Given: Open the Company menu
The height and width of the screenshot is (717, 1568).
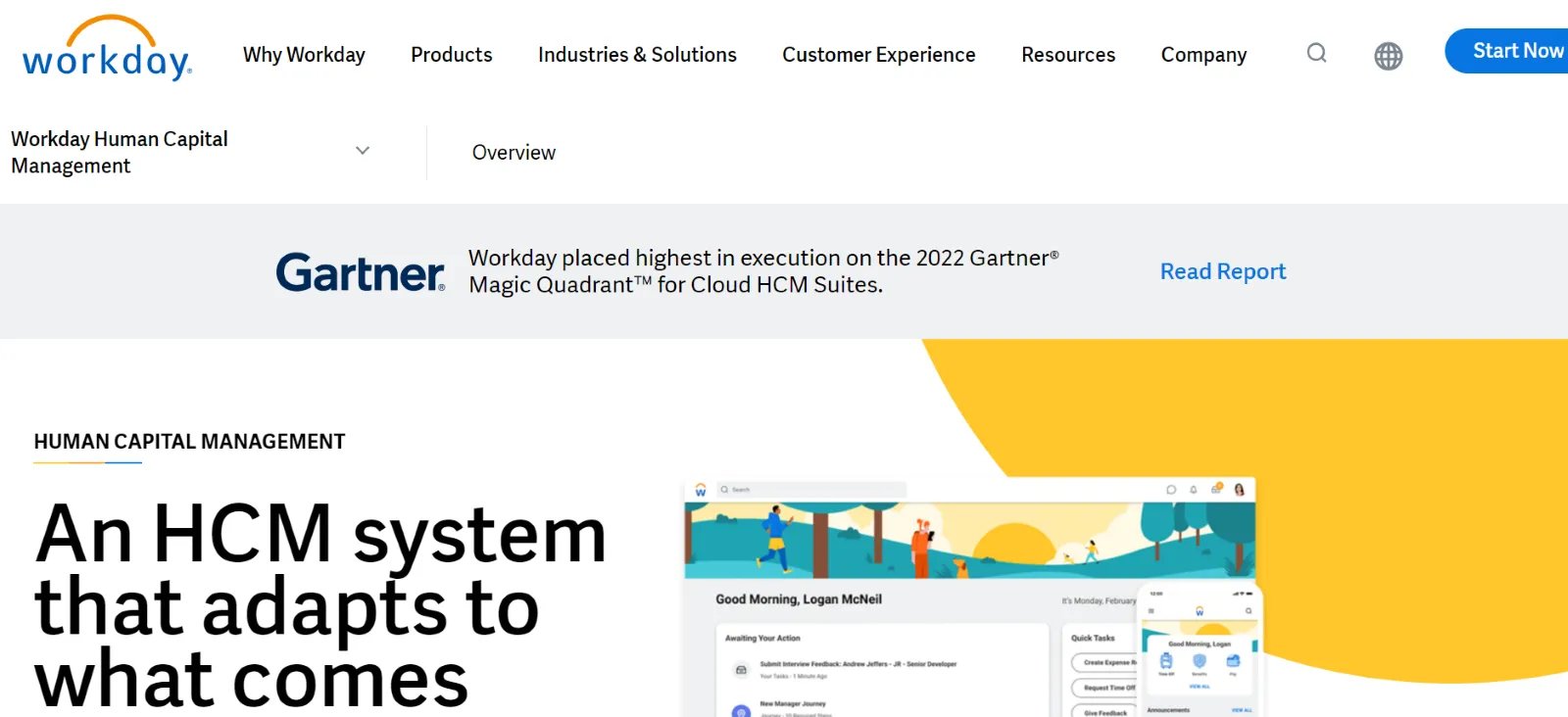Looking at the screenshot, I should point(1204,55).
